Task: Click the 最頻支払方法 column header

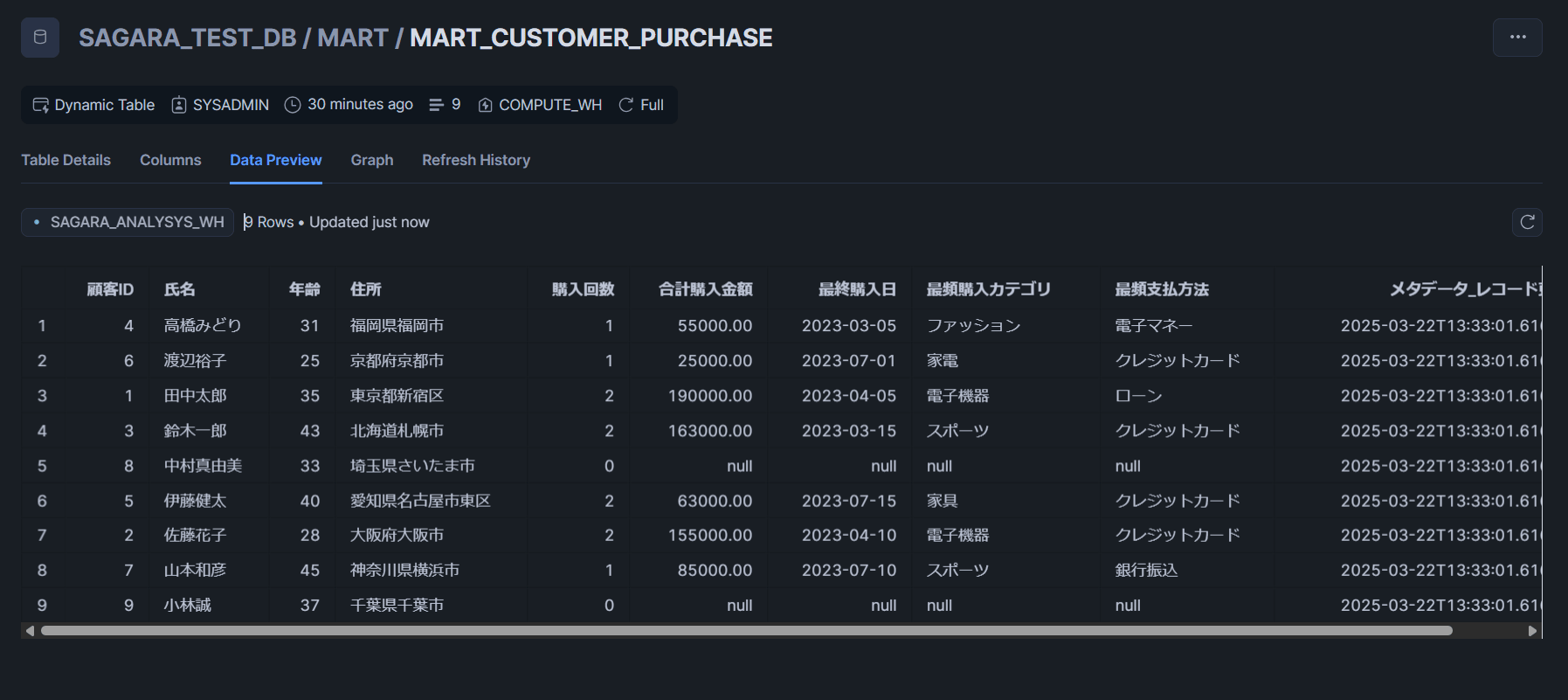Action: 1162,289
